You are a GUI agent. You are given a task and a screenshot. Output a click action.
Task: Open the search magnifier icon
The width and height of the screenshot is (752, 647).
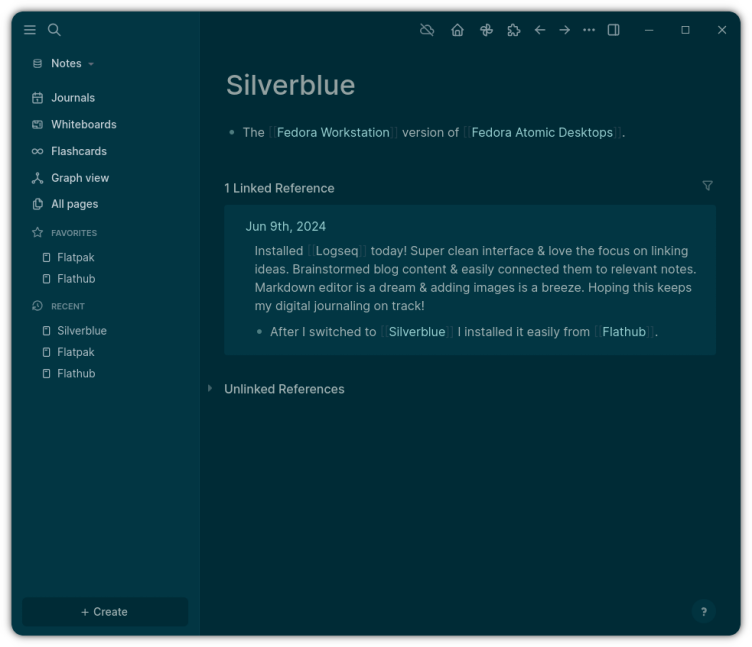(x=54, y=30)
